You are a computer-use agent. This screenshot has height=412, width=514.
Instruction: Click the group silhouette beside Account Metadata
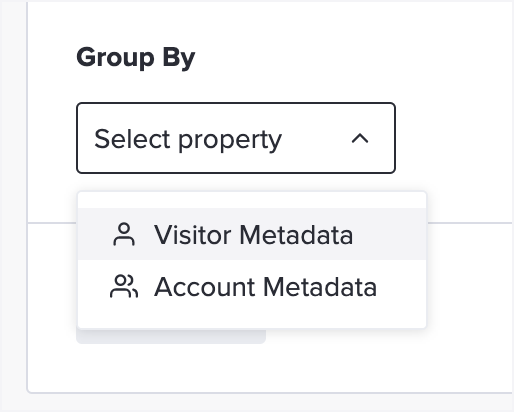point(124,286)
